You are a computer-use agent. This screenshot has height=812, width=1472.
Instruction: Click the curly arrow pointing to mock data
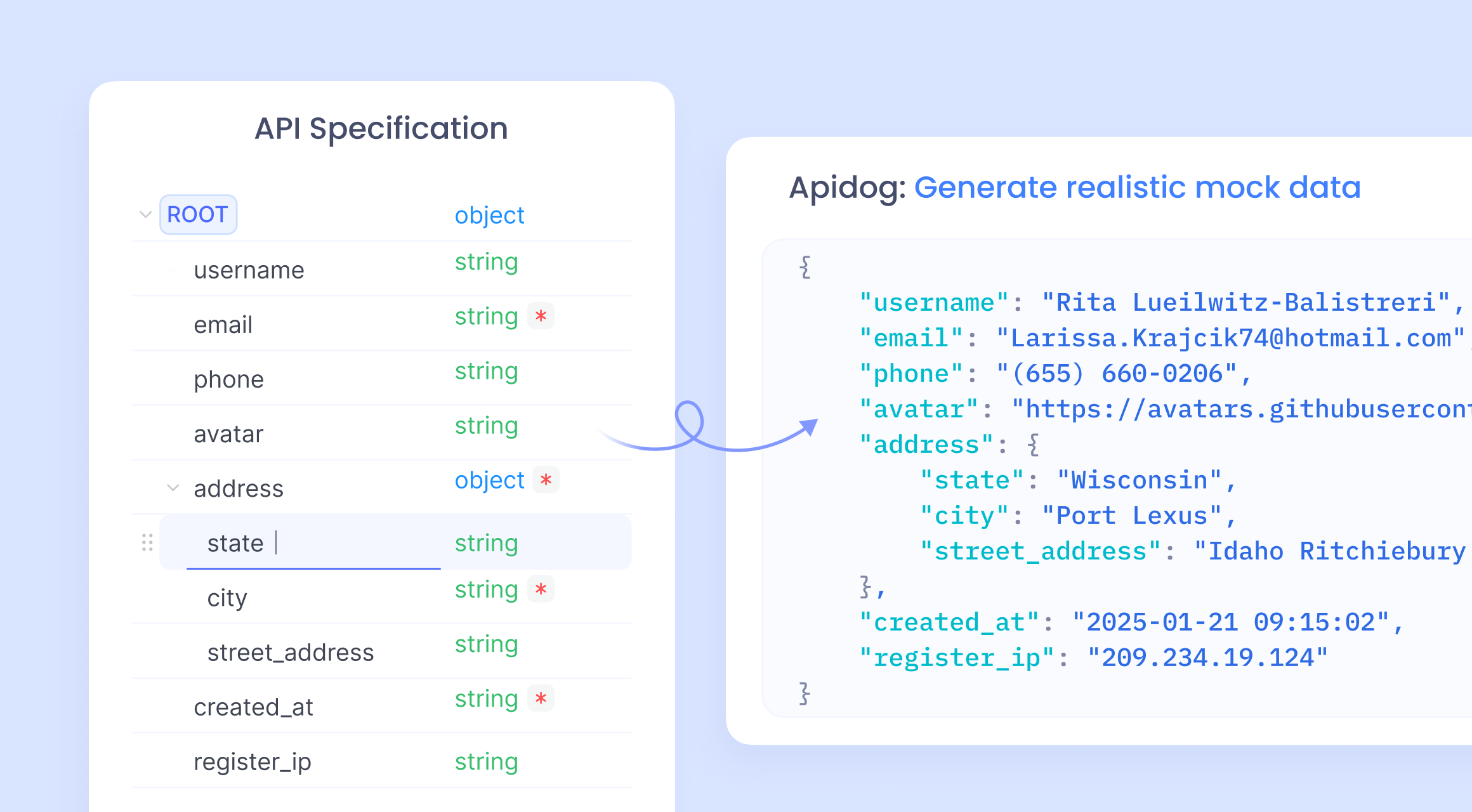[707, 431]
